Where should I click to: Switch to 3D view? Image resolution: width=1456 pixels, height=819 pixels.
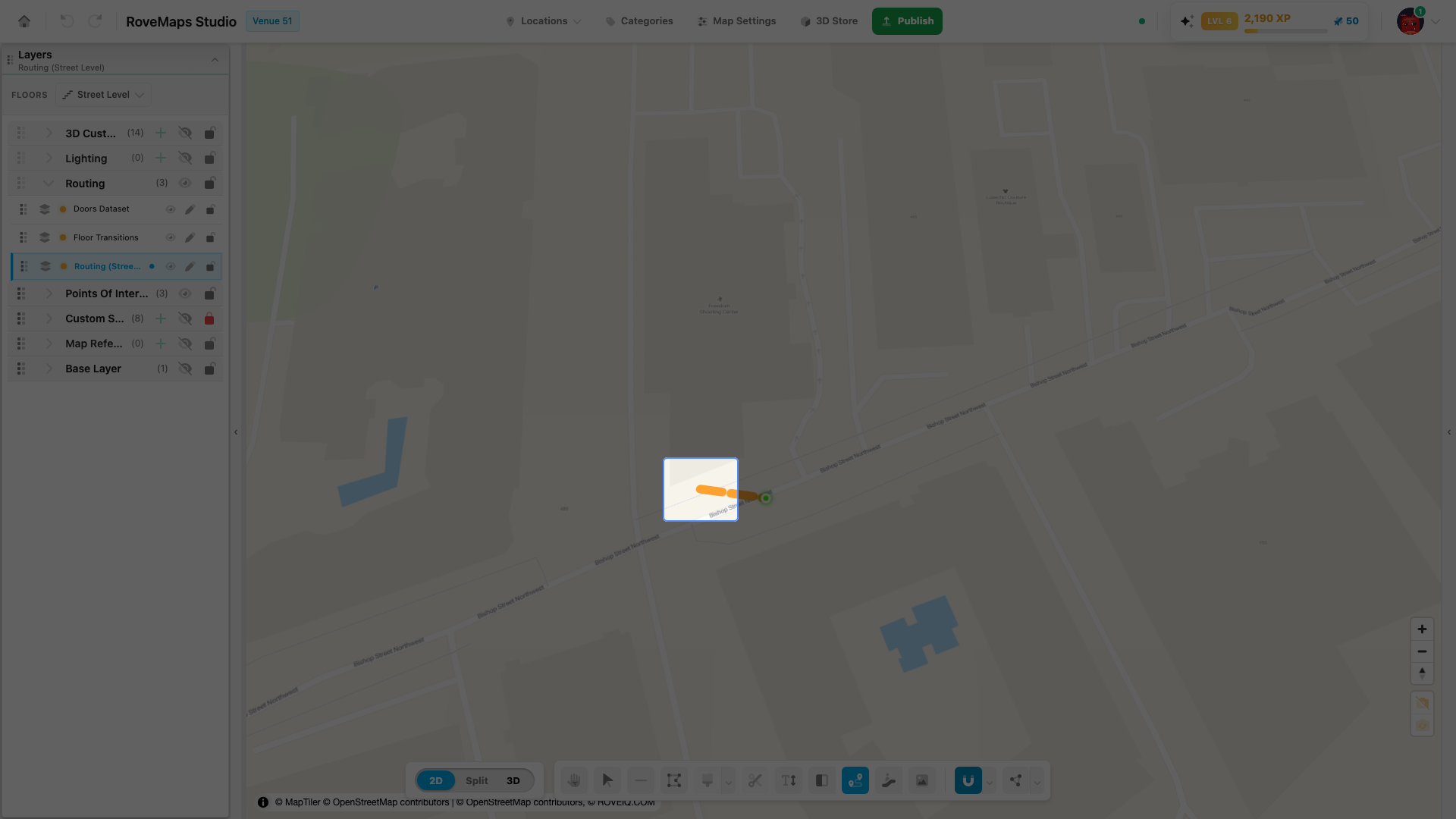pos(513,781)
